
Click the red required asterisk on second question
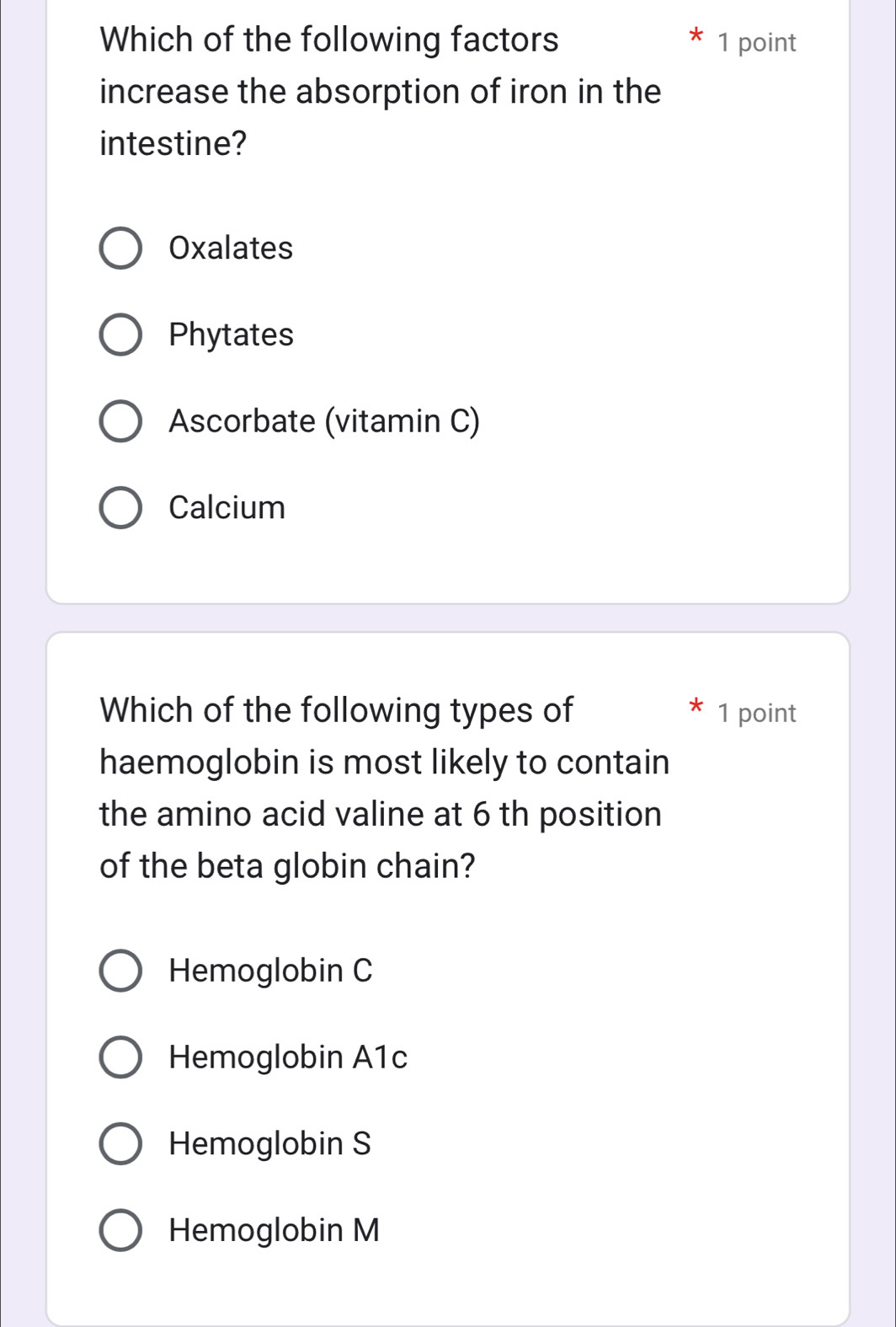[696, 708]
